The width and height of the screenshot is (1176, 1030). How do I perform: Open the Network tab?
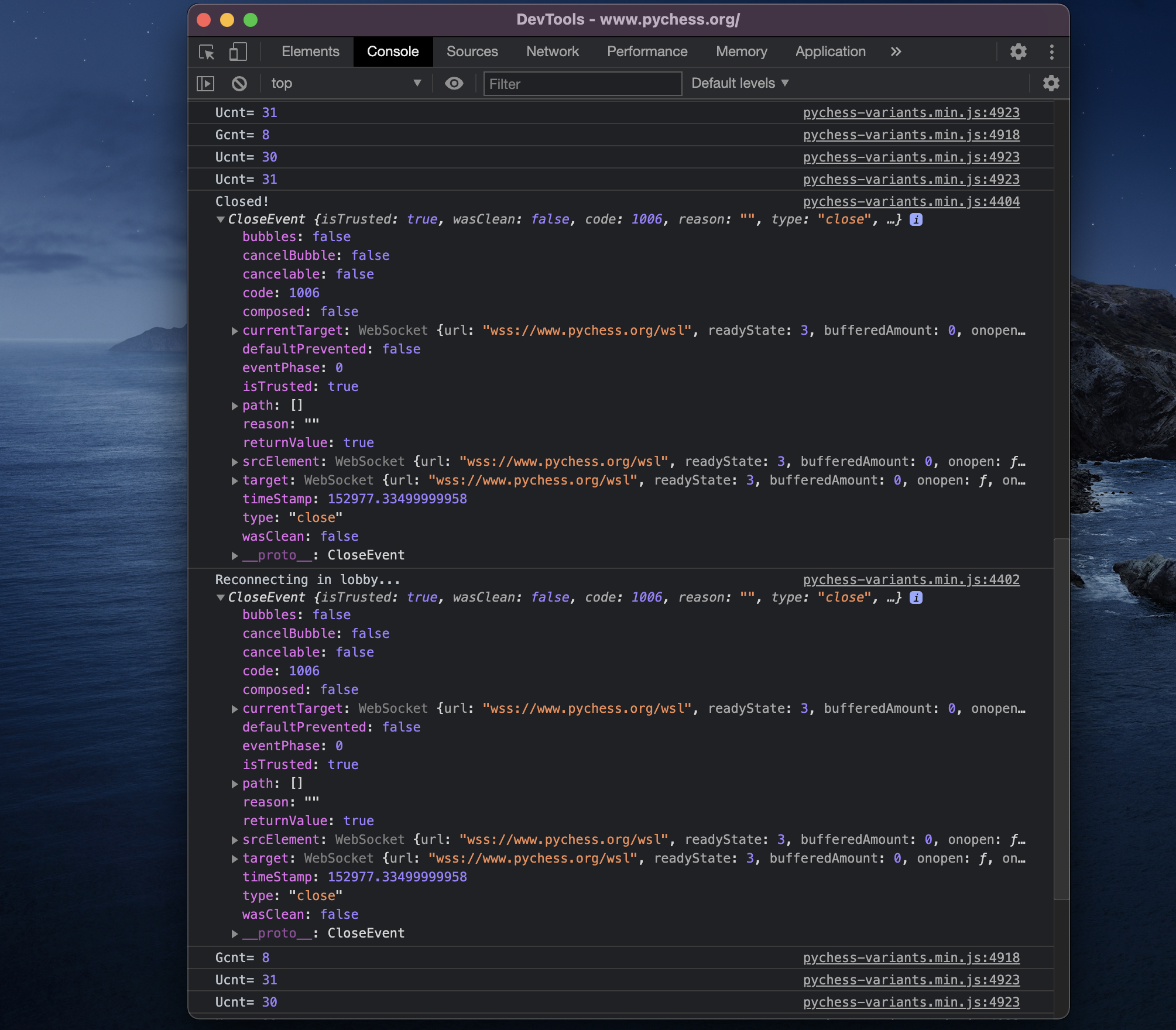tap(553, 52)
